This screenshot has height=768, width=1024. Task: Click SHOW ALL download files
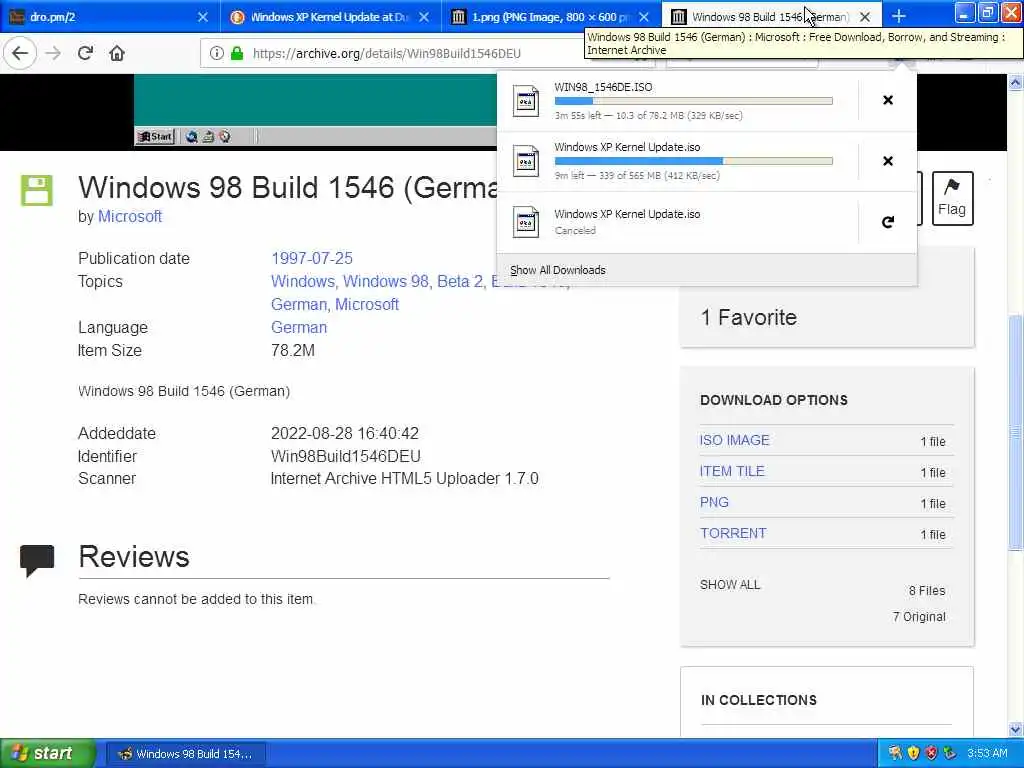[x=730, y=584]
